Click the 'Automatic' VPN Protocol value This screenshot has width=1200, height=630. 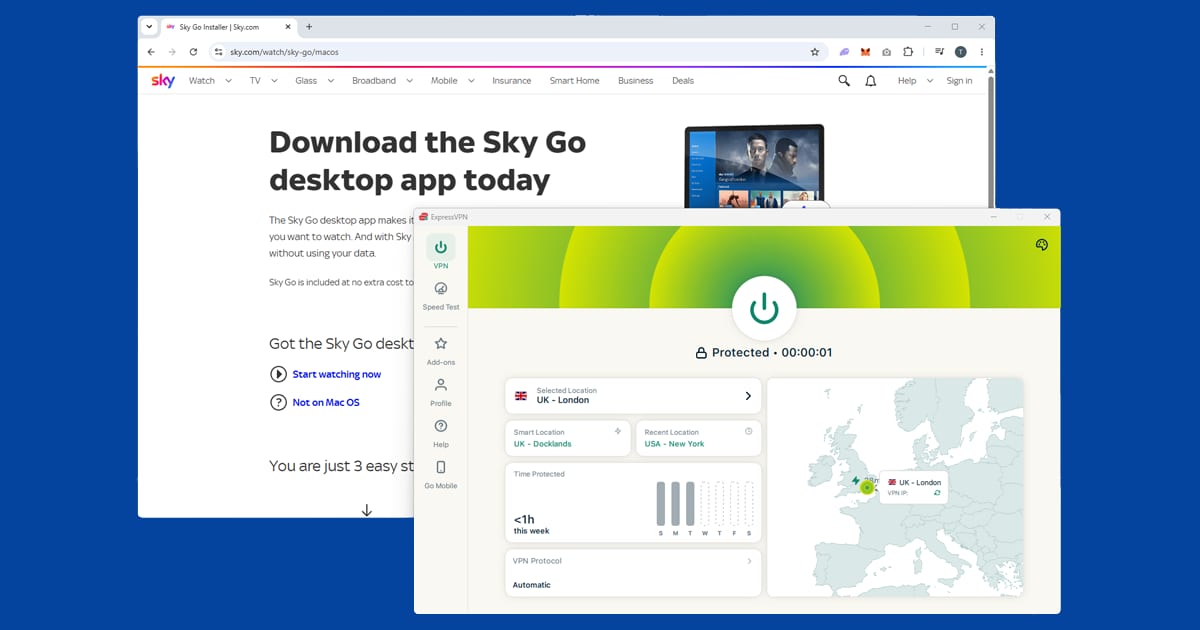[532, 585]
